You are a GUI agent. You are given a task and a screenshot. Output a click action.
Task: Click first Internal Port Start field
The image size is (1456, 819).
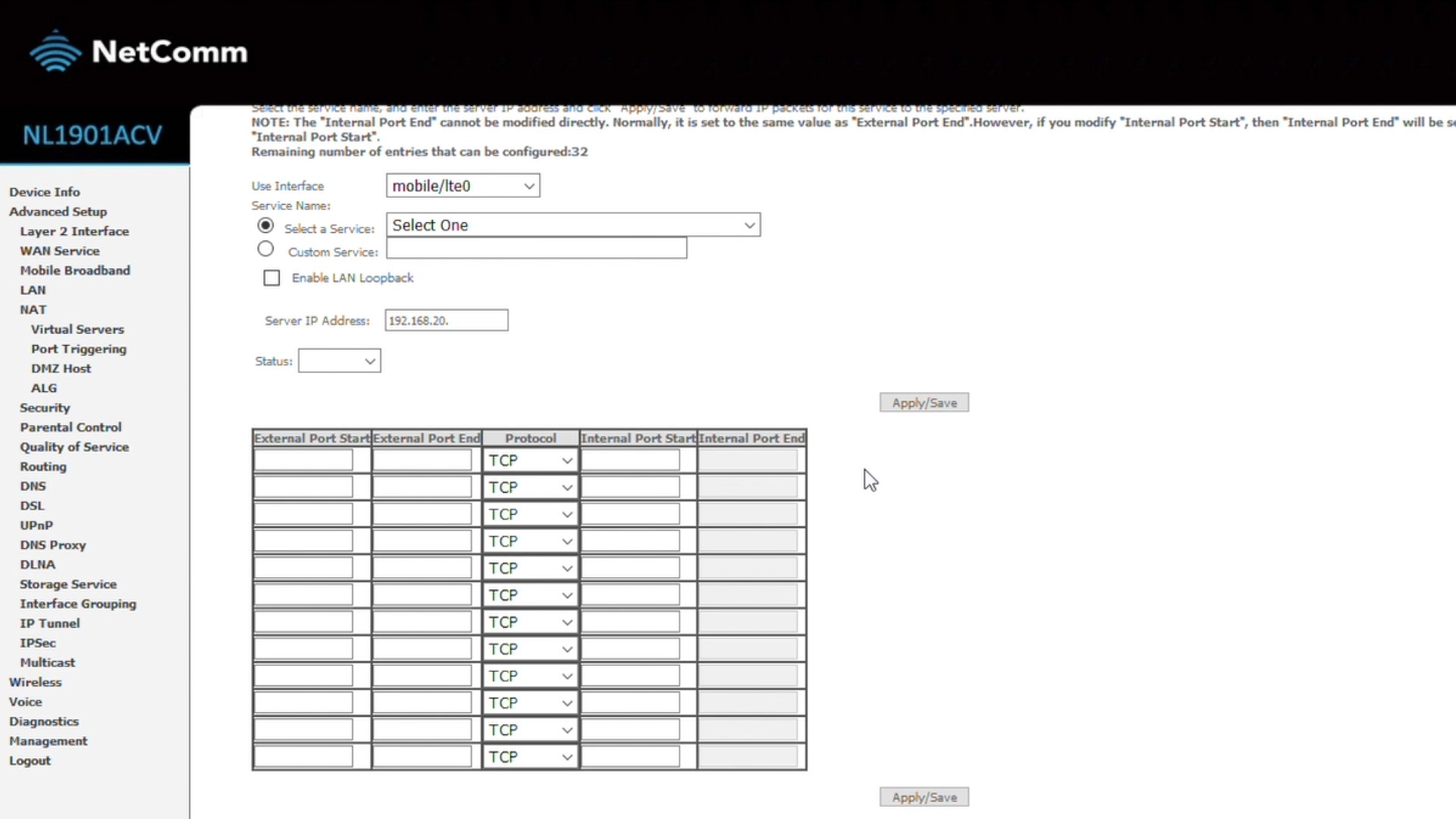coord(630,460)
